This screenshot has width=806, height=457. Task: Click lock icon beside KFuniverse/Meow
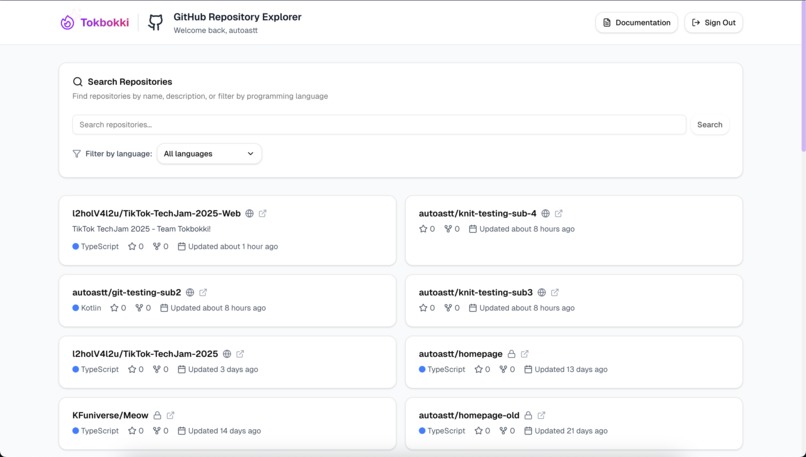(157, 415)
